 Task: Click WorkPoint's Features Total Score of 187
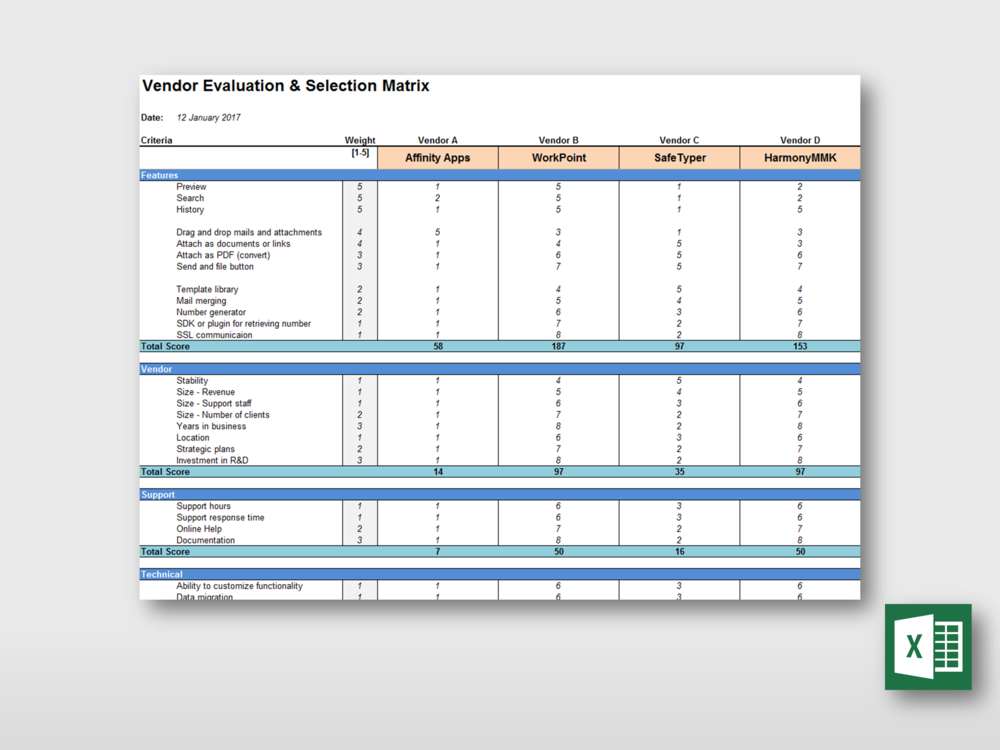click(x=558, y=346)
